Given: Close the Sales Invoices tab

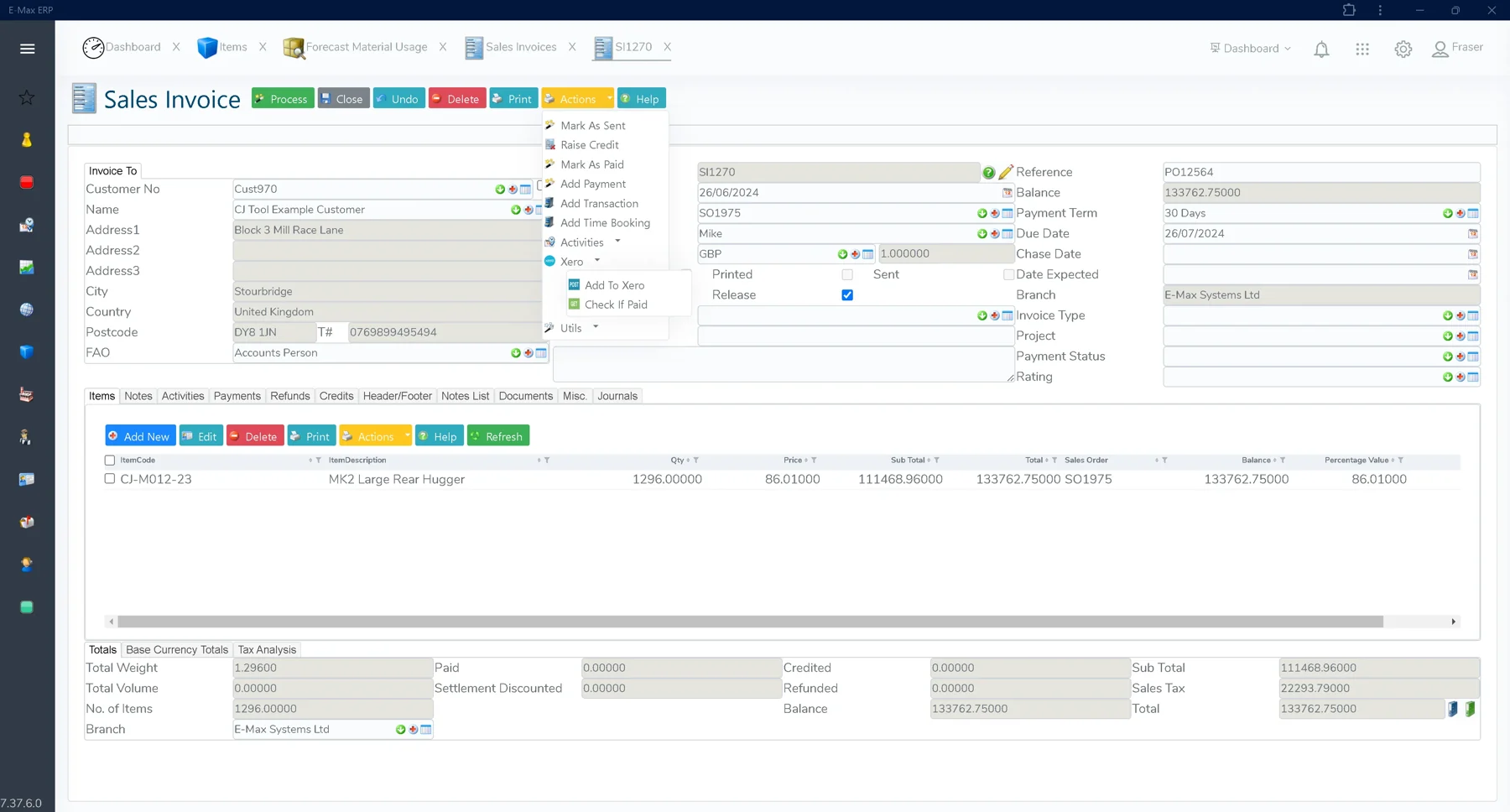Looking at the screenshot, I should coord(572,47).
